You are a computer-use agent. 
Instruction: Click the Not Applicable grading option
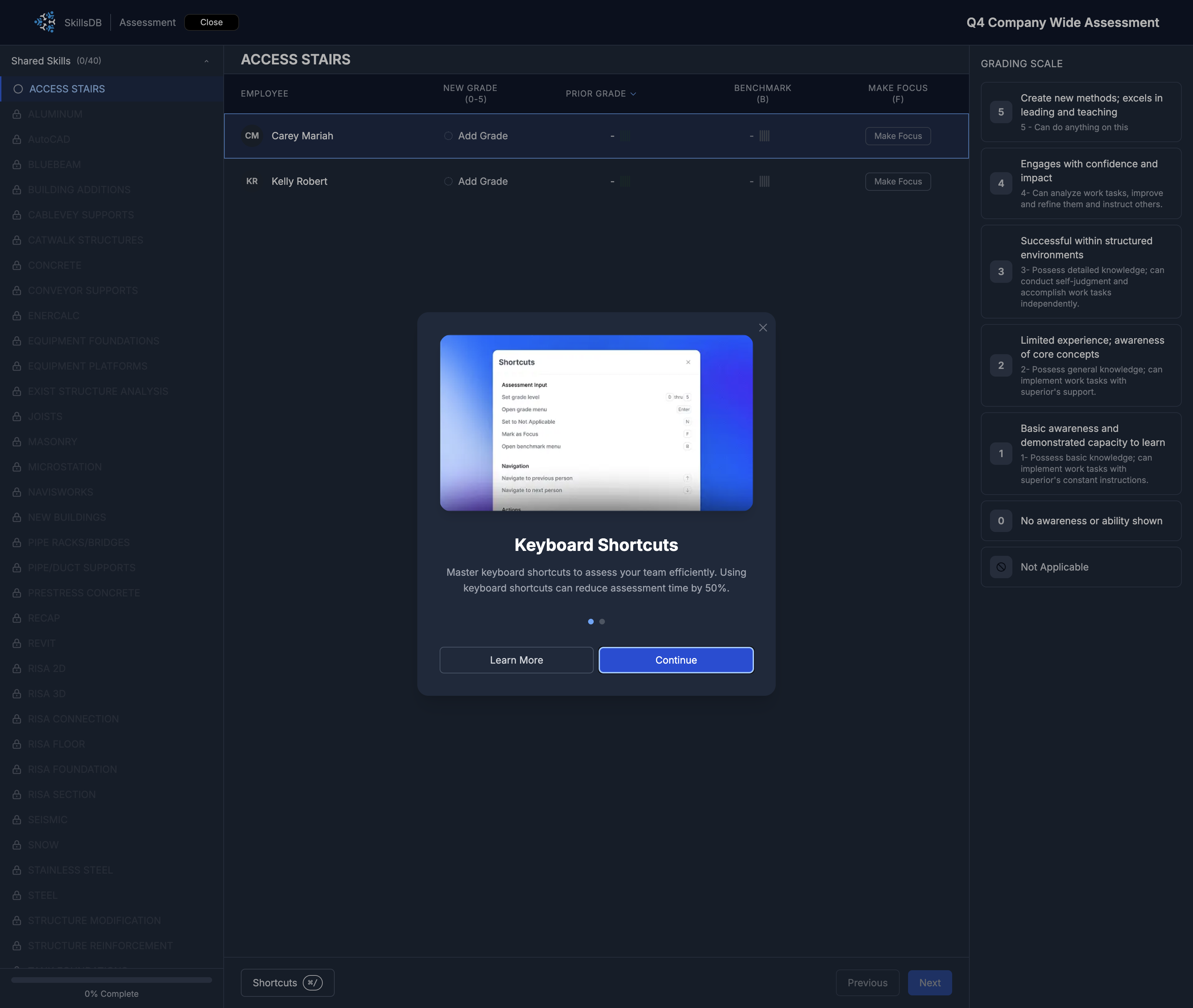tap(1080, 567)
